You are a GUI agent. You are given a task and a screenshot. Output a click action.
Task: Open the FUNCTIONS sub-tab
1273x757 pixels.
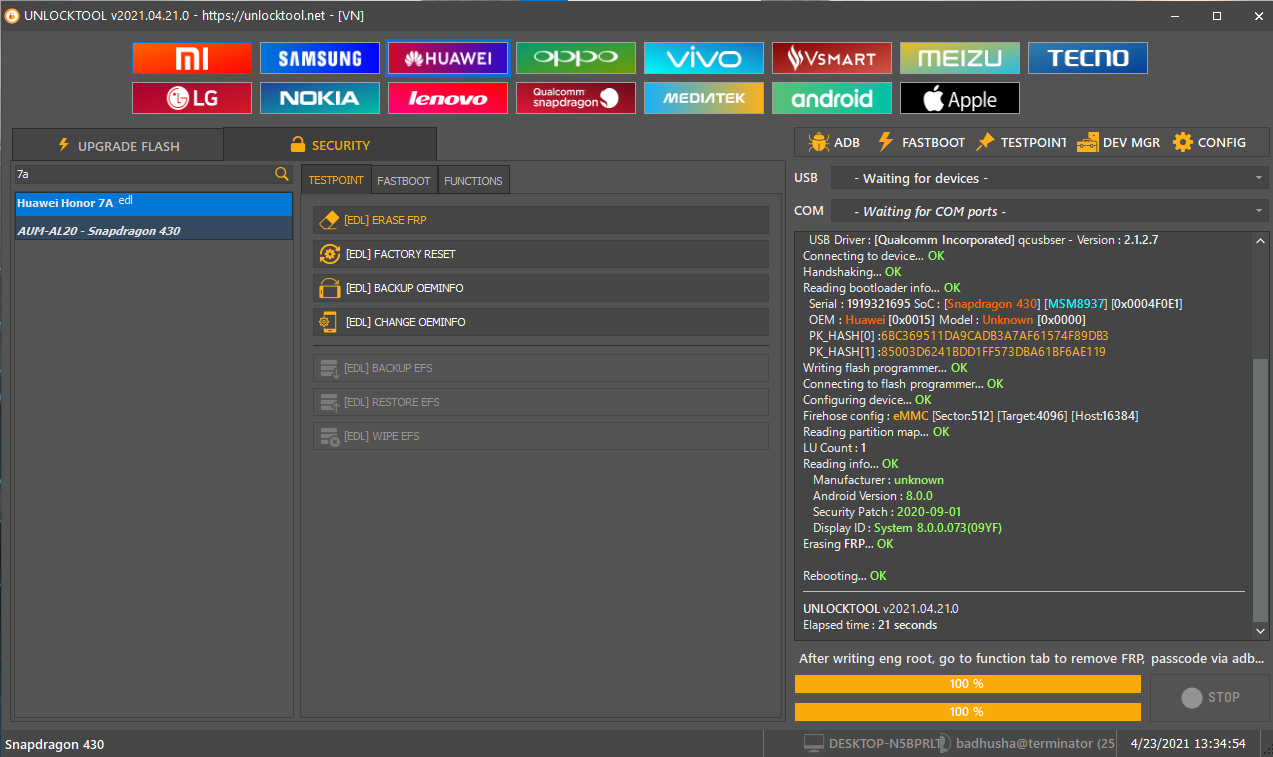[474, 180]
